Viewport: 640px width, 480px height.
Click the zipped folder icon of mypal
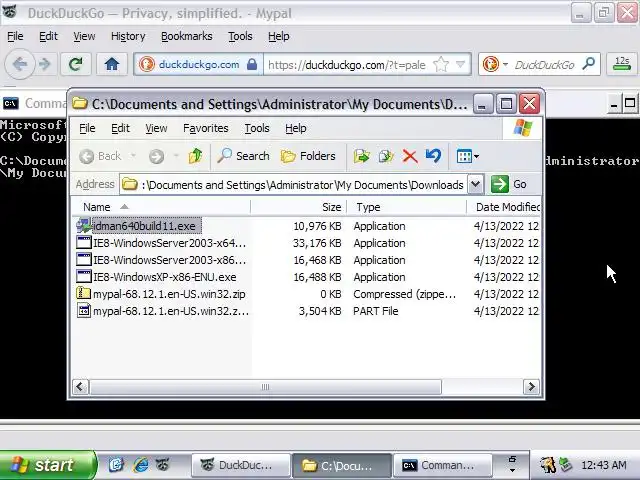click(84, 293)
